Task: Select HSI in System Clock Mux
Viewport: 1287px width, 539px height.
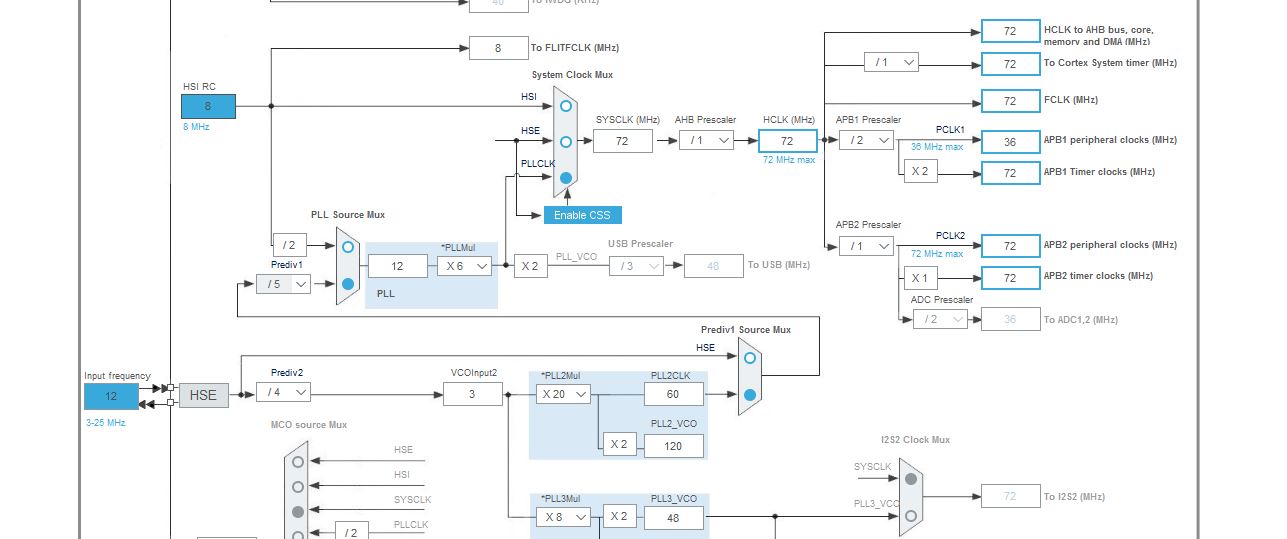Action: pos(566,105)
